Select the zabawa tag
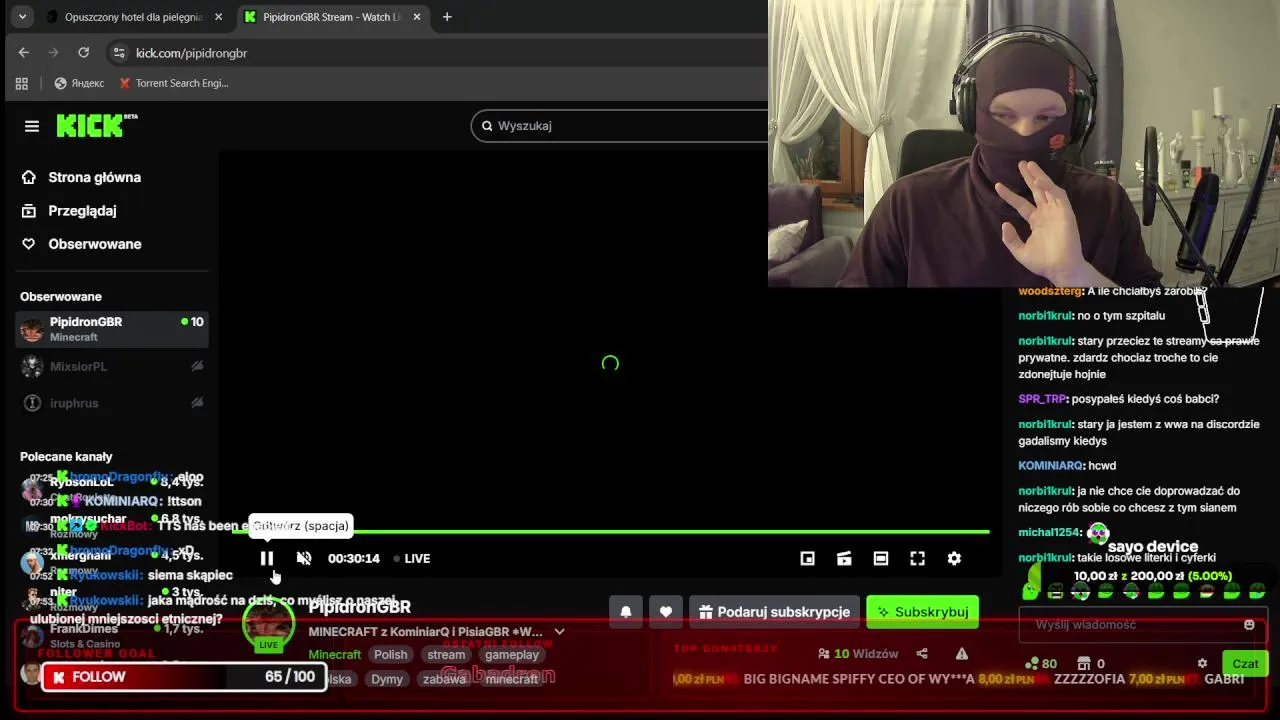 click(444, 679)
